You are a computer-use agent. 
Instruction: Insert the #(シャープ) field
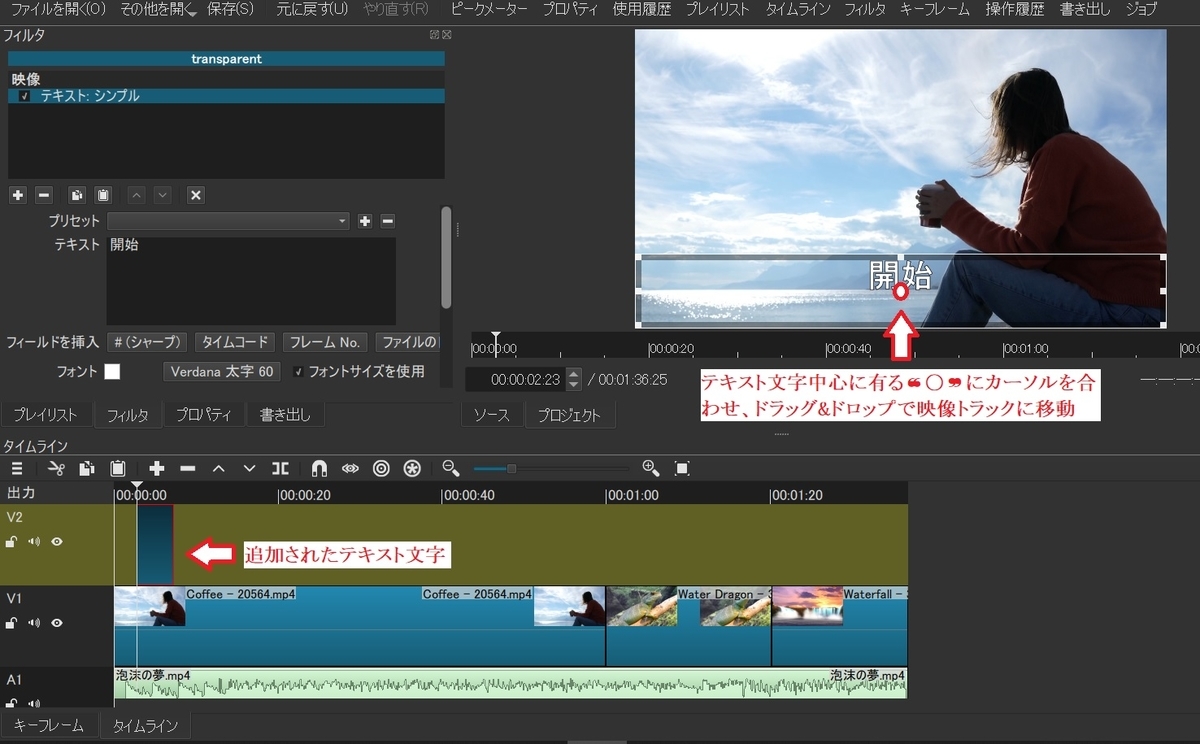point(147,342)
